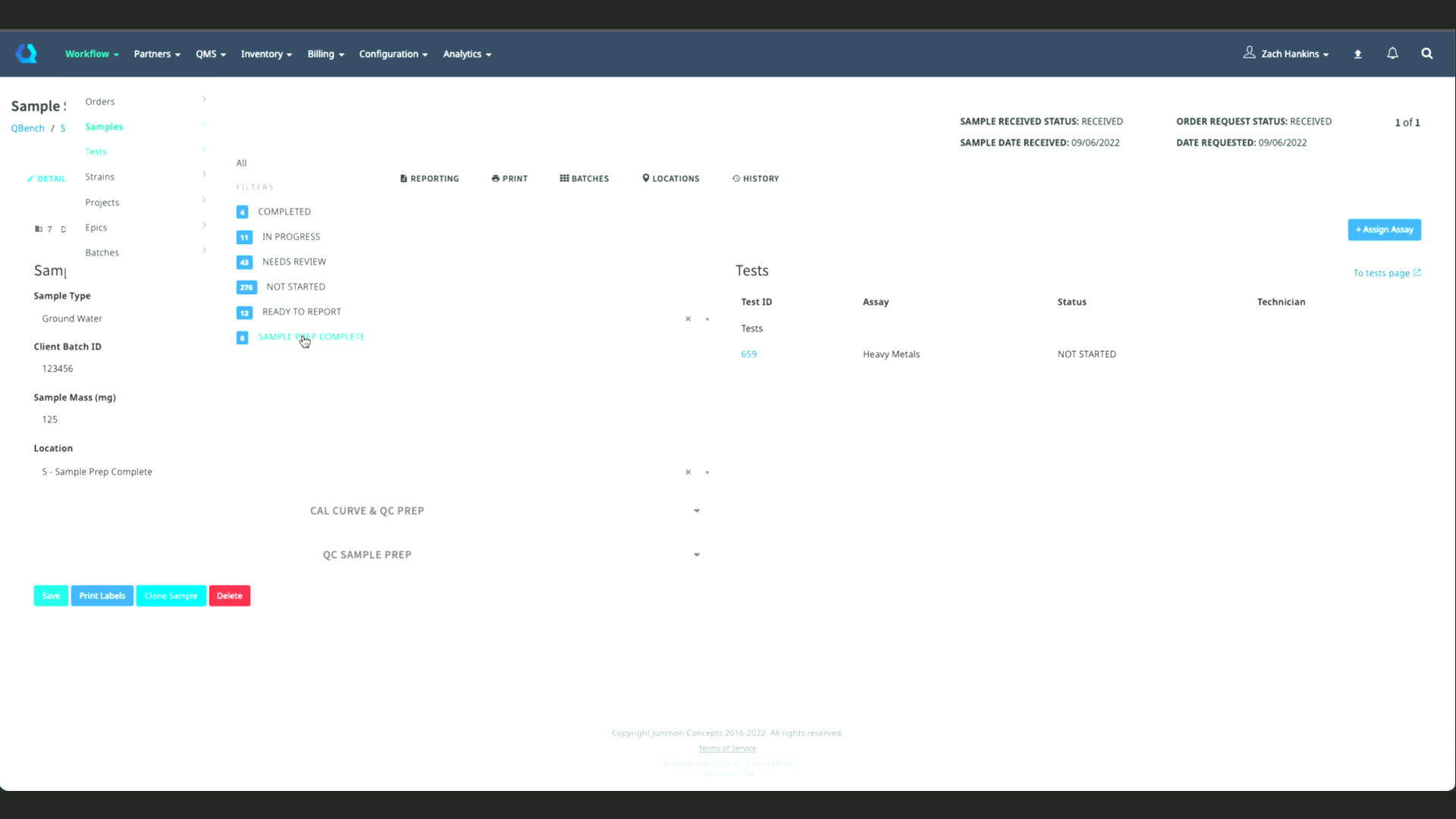Click the upload arrow icon
1456x819 pixels.
pyautogui.click(x=1357, y=54)
